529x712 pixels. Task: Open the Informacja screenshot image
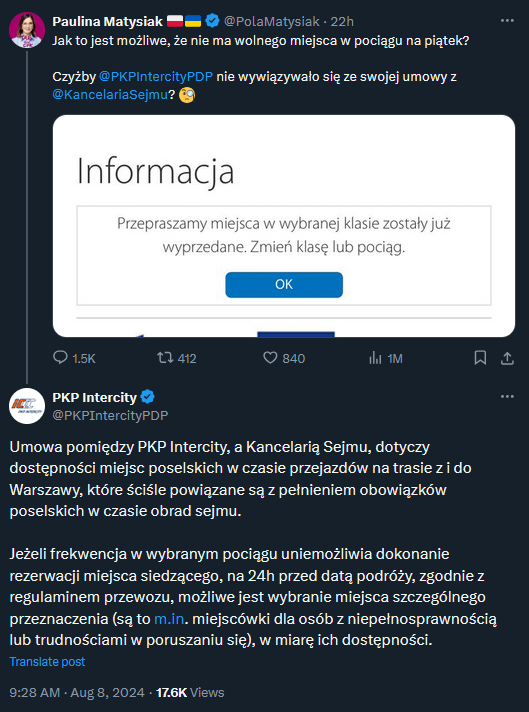click(284, 226)
